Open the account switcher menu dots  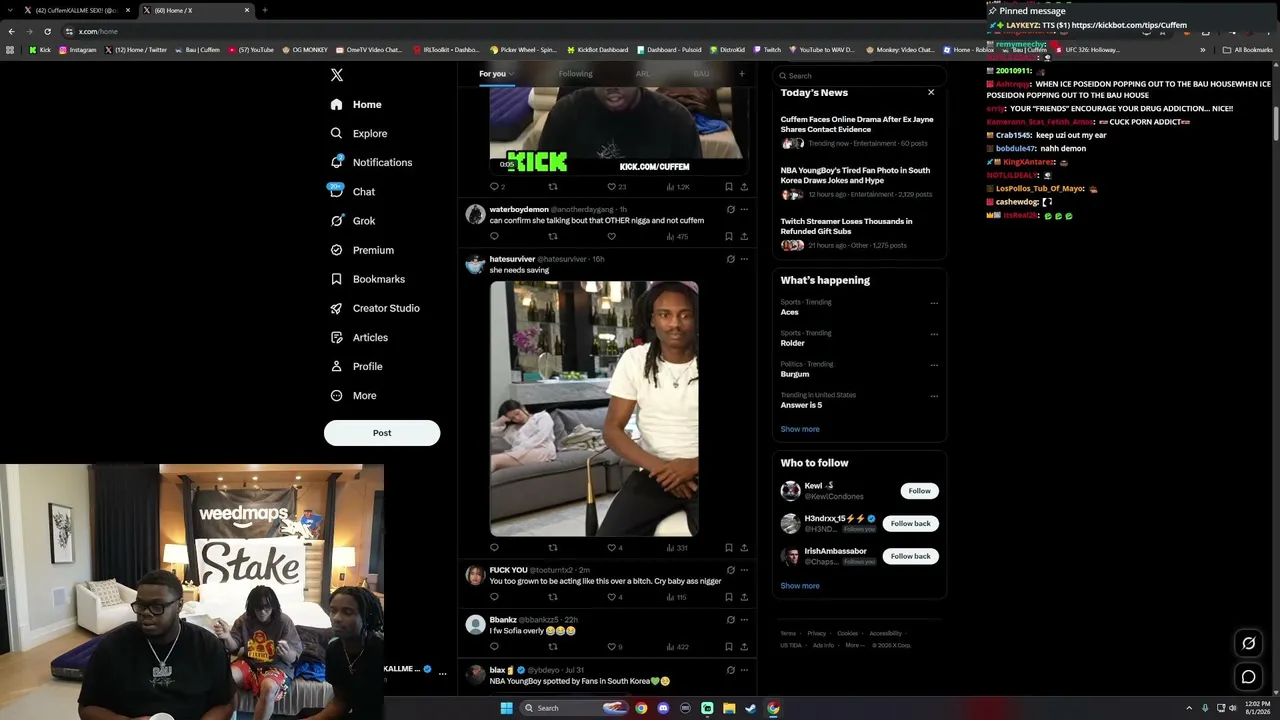coord(442,674)
